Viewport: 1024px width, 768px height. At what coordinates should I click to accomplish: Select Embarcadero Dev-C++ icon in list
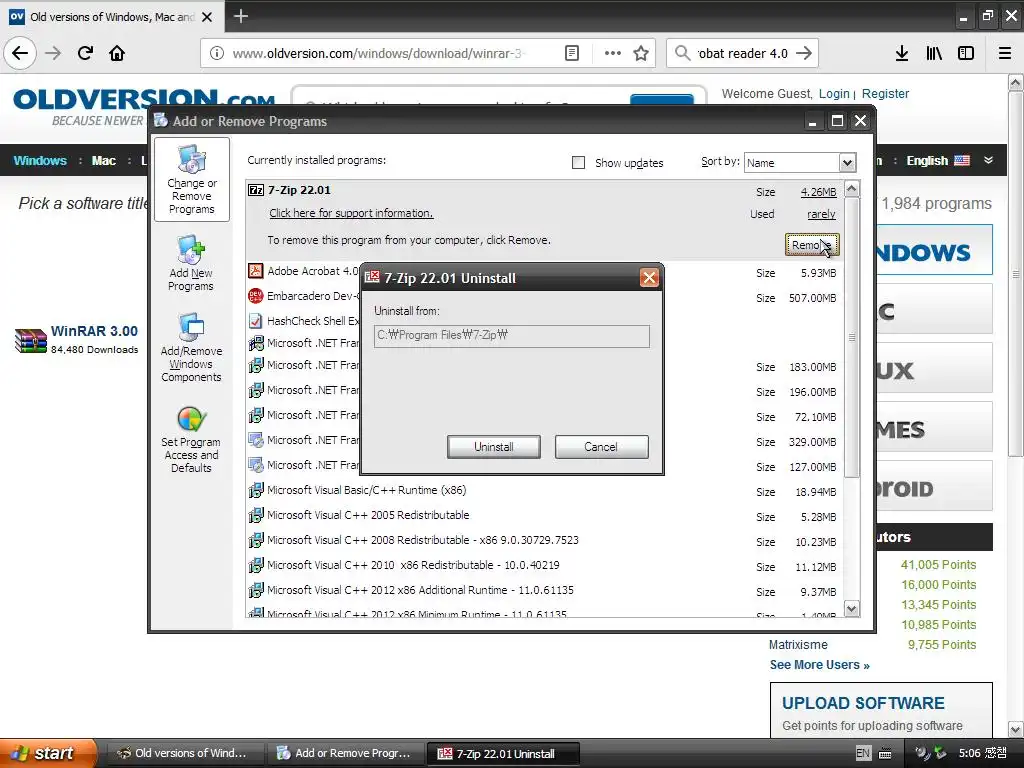pos(255,296)
